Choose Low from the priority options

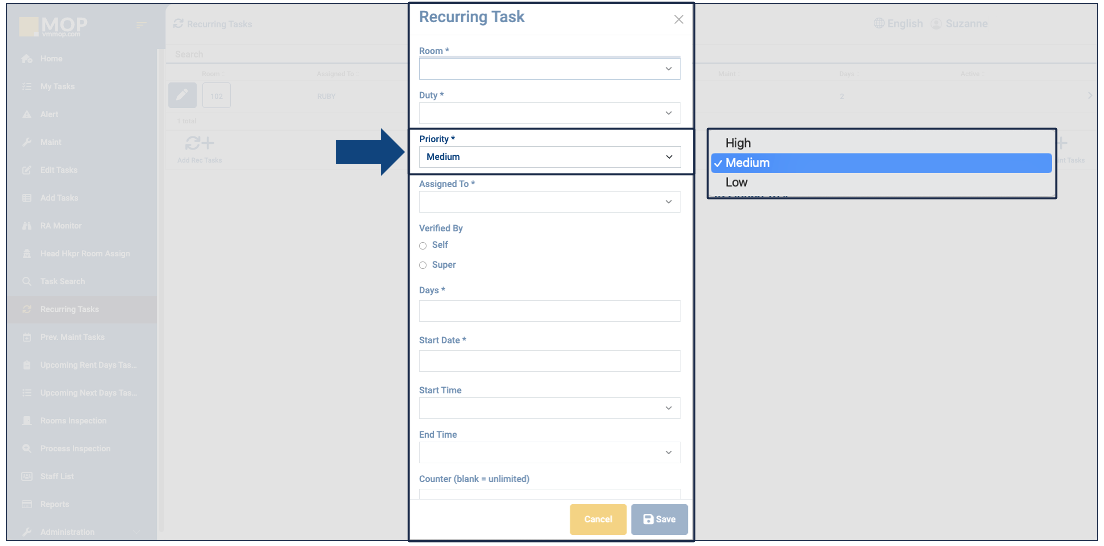736,182
